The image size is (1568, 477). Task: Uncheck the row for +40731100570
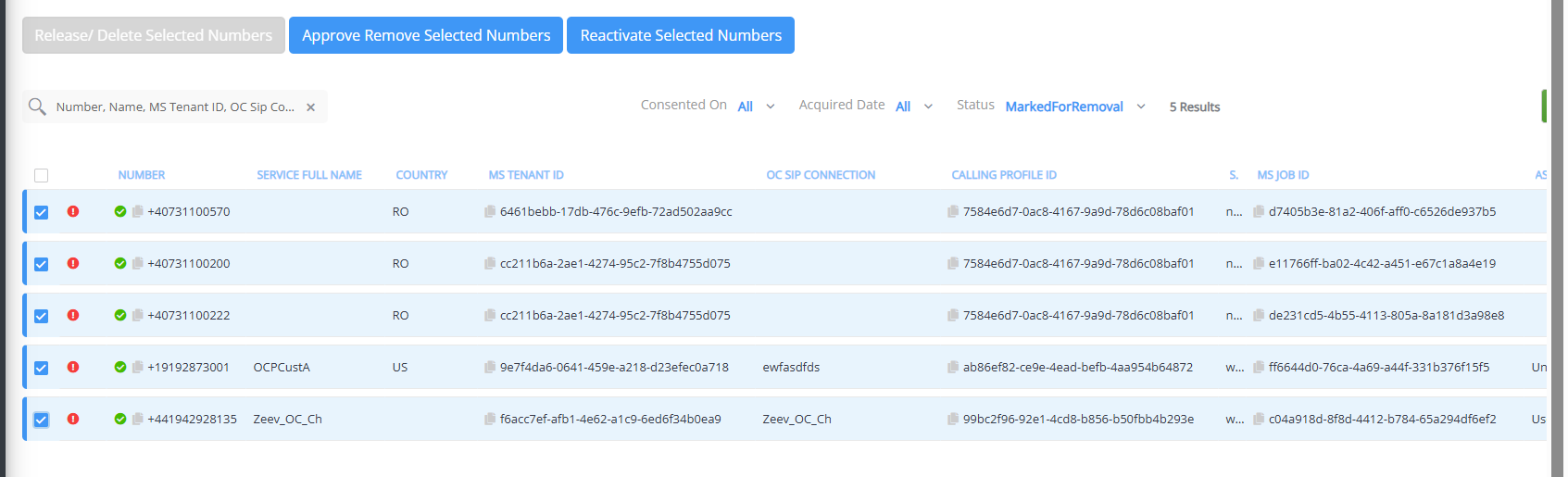[41, 212]
